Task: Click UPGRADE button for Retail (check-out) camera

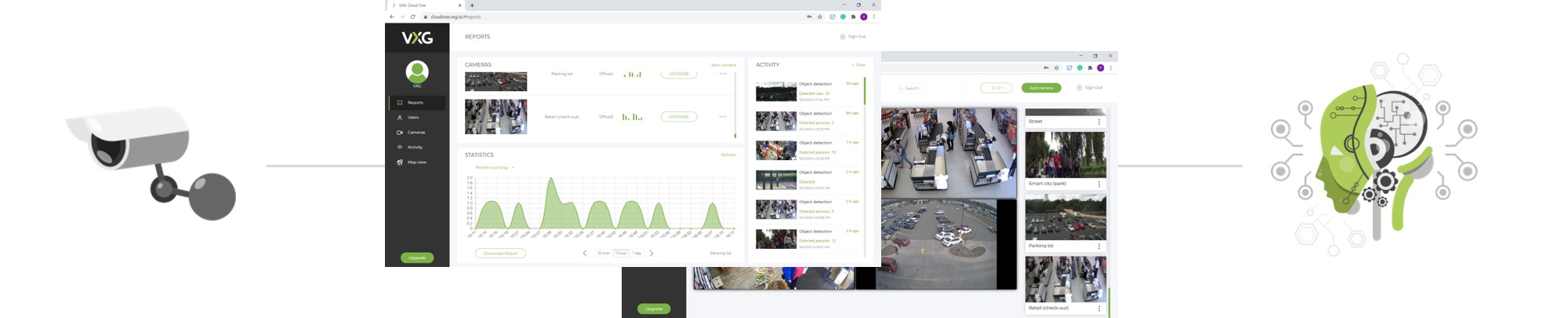Action: [x=679, y=117]
